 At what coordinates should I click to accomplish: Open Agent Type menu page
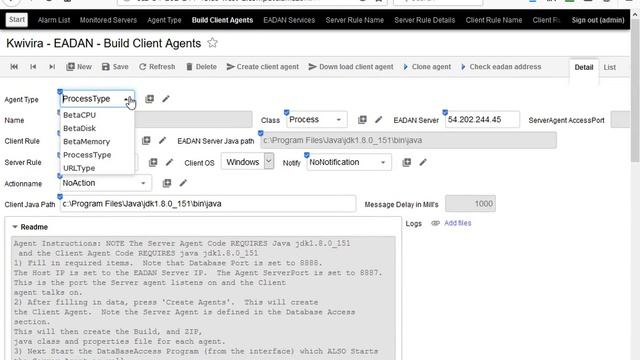point(164,20)
